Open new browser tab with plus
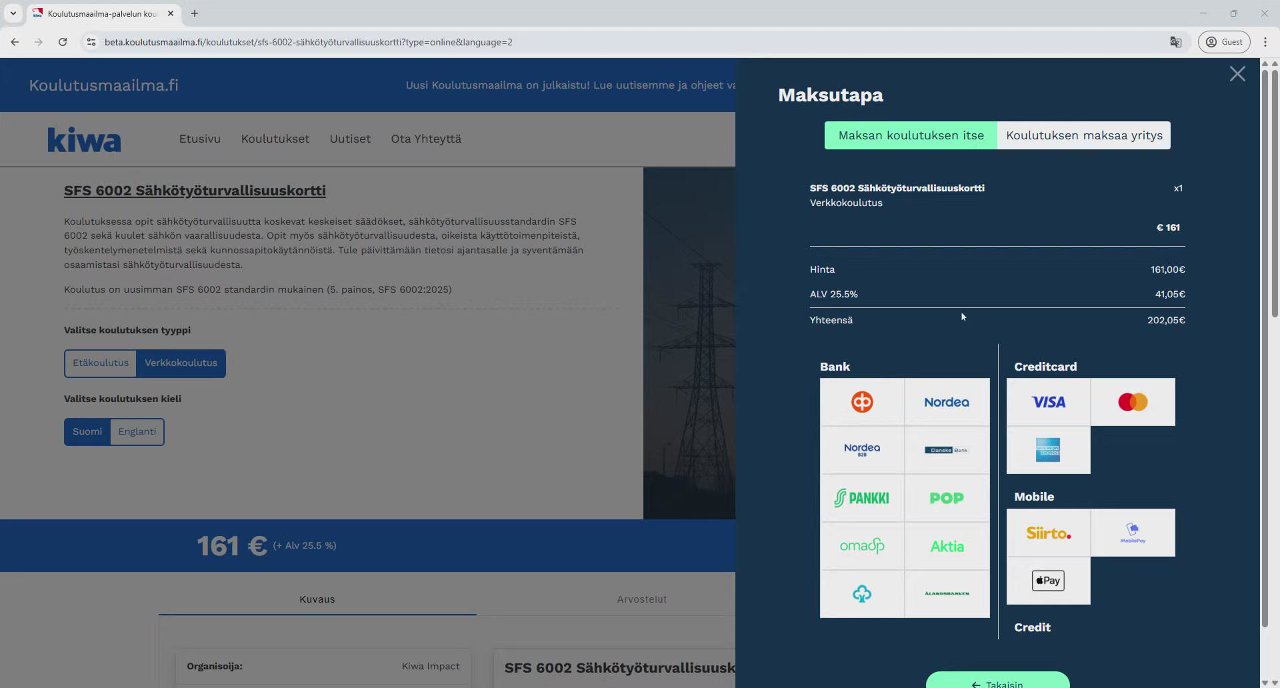 pyautogui.click(x=194, y=14)
